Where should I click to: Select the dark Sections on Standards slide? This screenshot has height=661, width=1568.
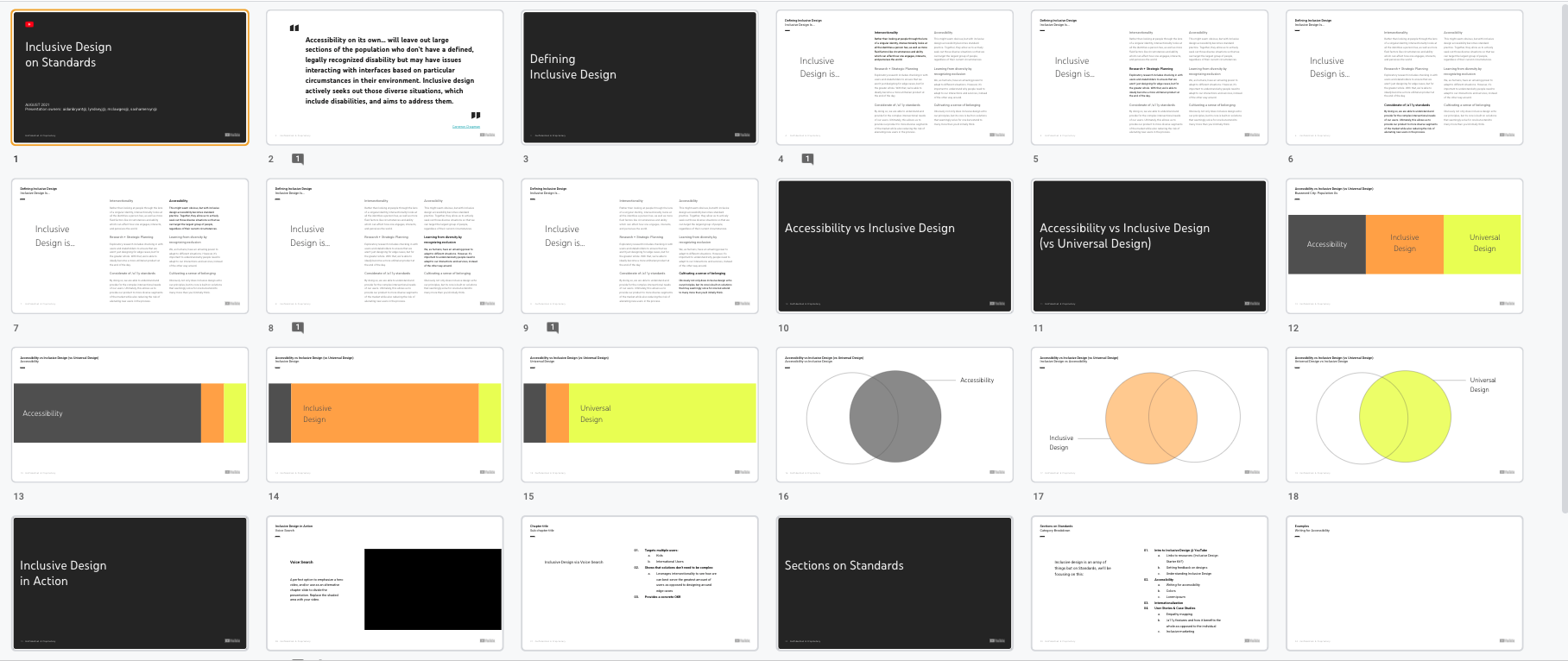pos(895,583)
